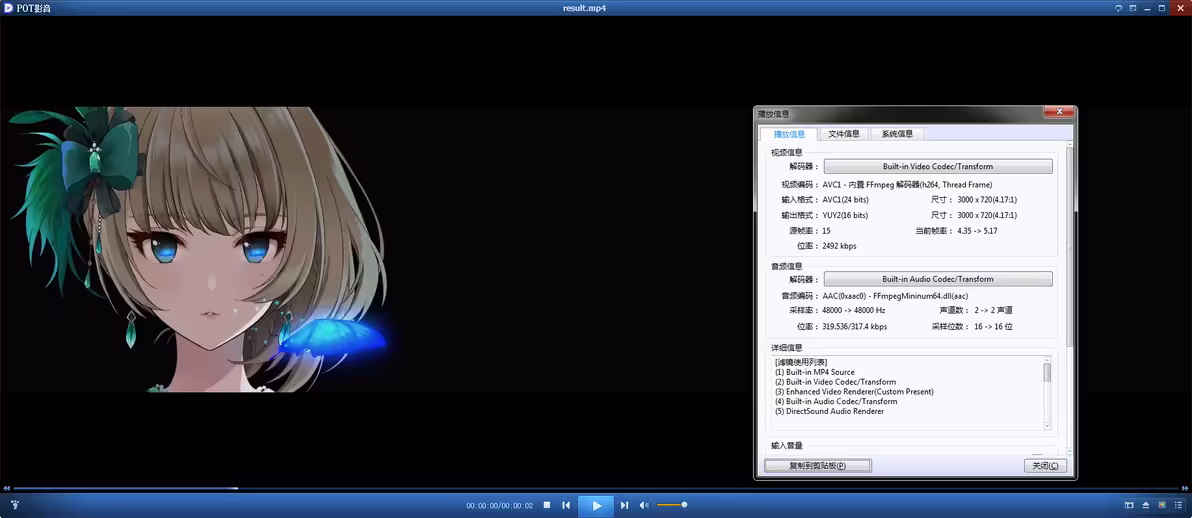Click the stop playback button
Viewport: 1192px width, 518px height.
(547, 505)
